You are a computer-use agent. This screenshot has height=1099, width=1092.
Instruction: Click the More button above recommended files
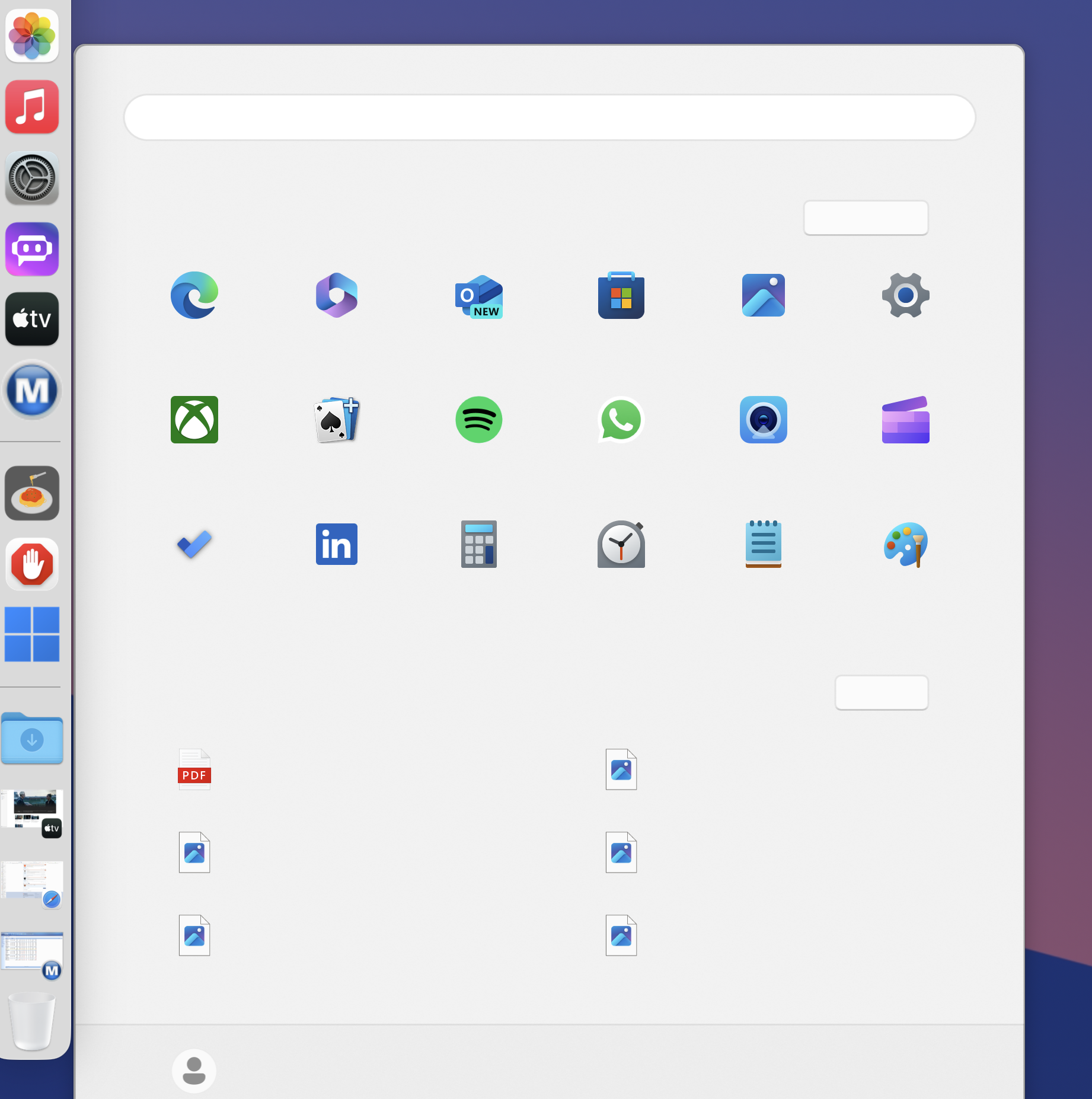coord(882,692)
